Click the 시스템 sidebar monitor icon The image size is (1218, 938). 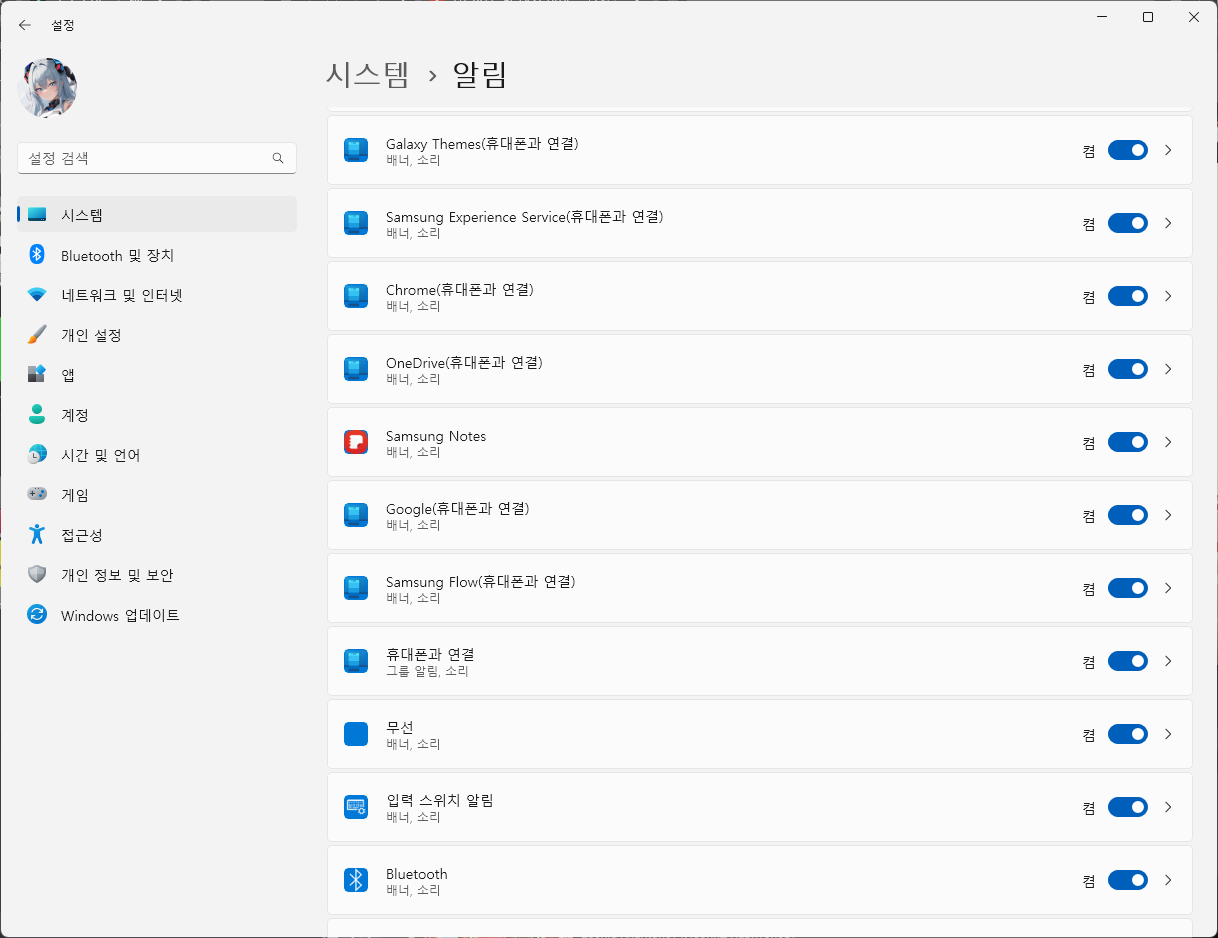click(37, 214)
